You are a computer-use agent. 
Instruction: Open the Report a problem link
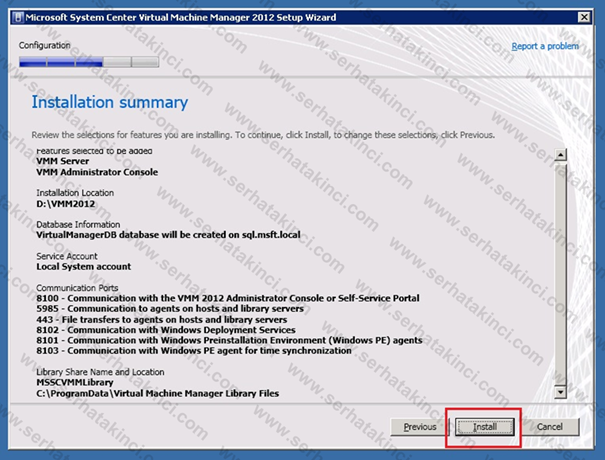545,46
